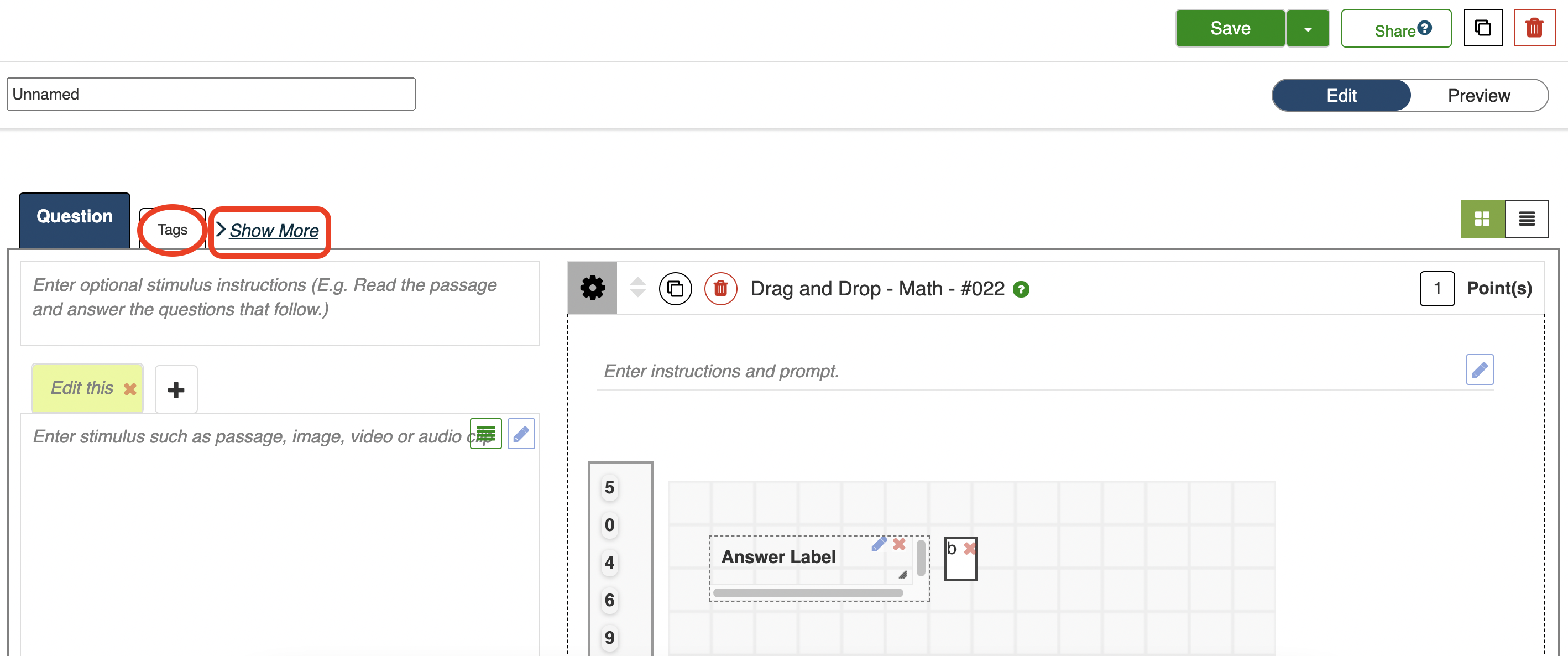
Task: Select the grid layout view
Action: 1482,218
